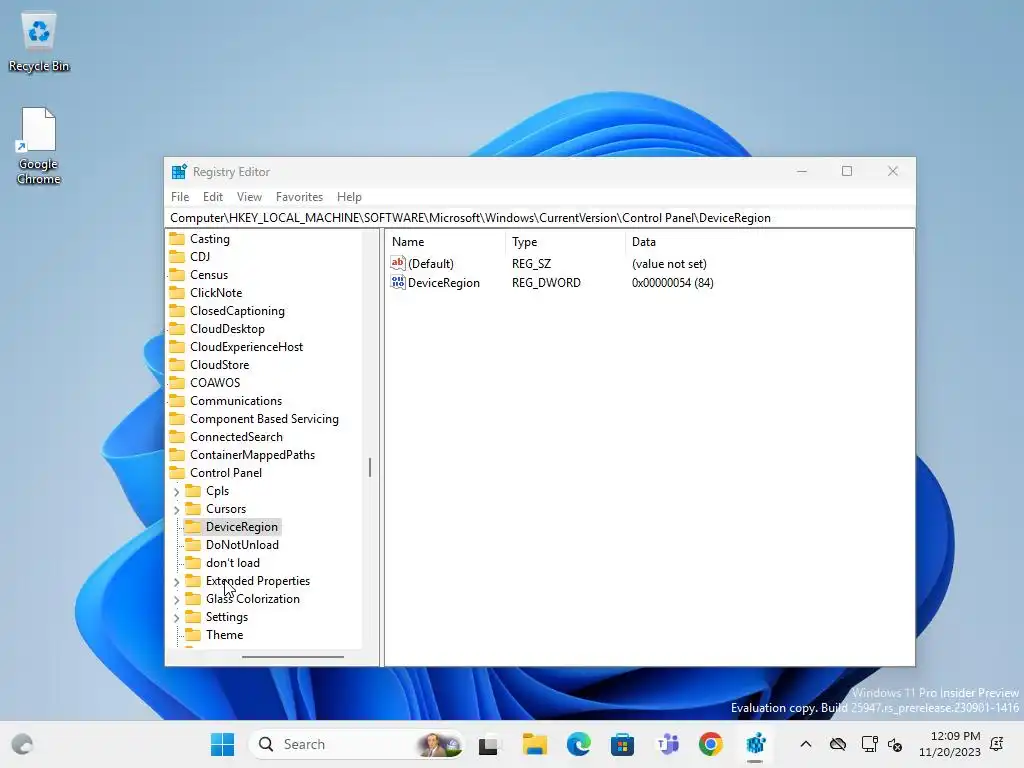This screenshot has width=1024, height=768.
Task: Click the tree pane vertical scrollbar thumb
Action: [x=370, y=467]
